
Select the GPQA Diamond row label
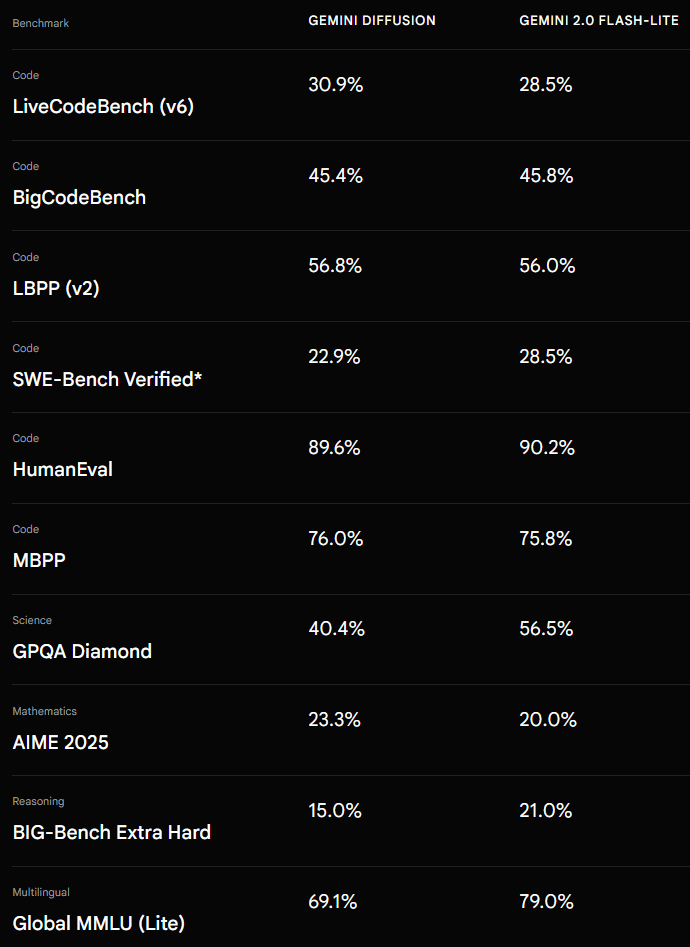click(82, 651)
